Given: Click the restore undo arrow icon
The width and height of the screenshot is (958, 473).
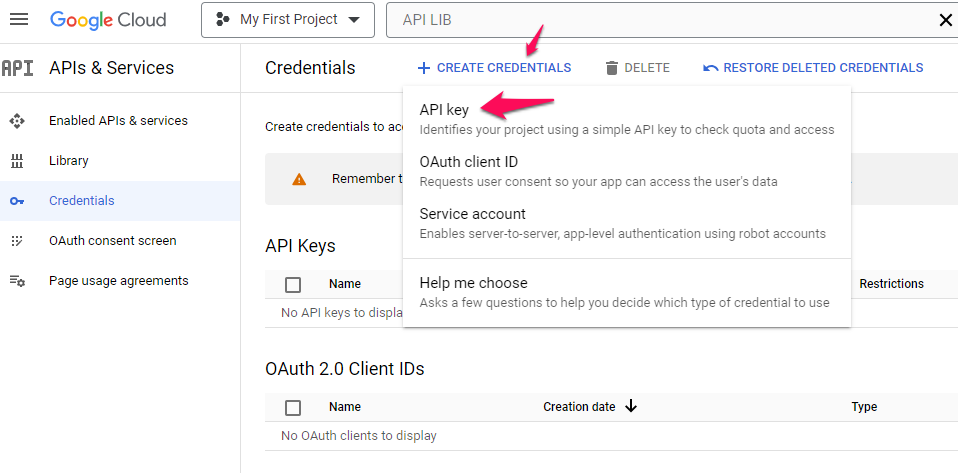Looking at the screenshot, I should pyautogui.click(x=711, y=68).
